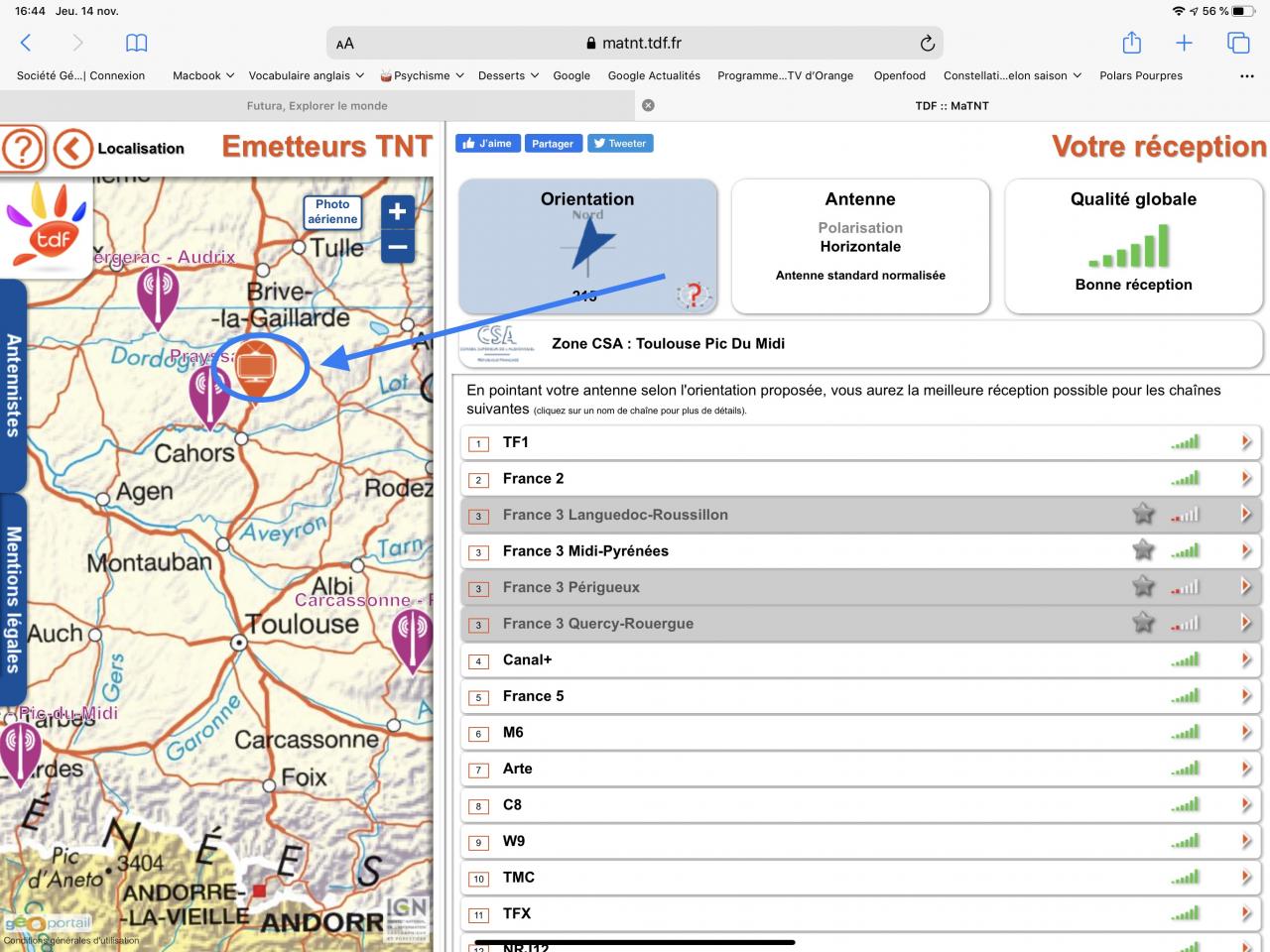This screenshot has width=1270, height=952.
Task: Click the Facebook J'aime button
Action: [x=486, y=144]
